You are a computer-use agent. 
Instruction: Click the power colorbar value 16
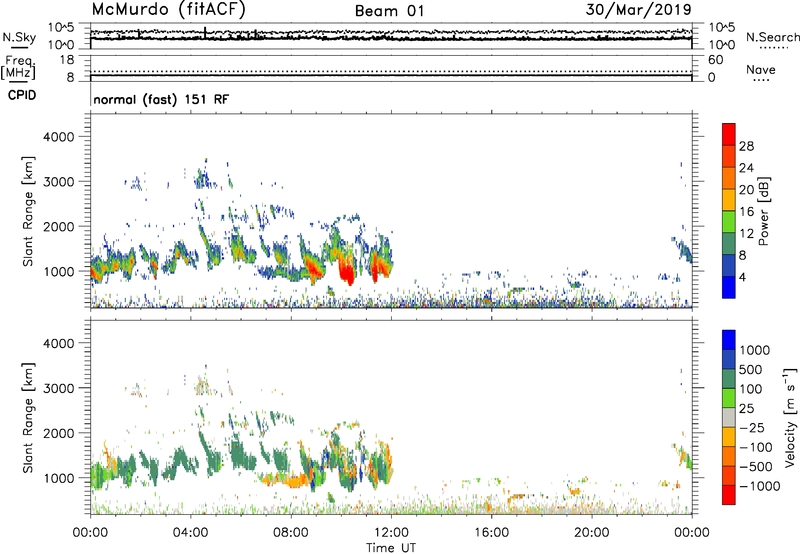tap(746, 212)
